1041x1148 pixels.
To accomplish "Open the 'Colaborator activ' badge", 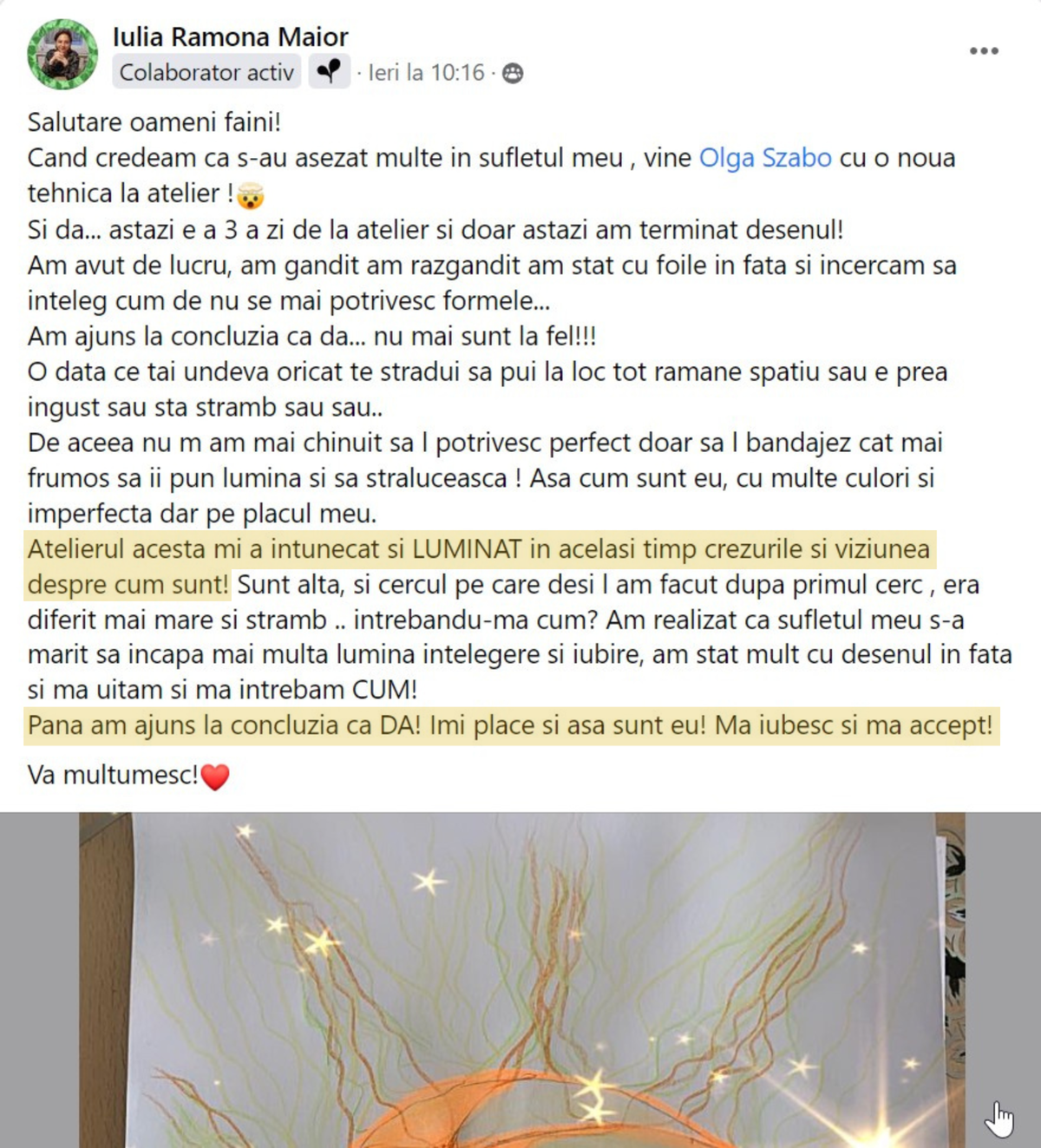I will pyautogui.click(x=206, y=72).
